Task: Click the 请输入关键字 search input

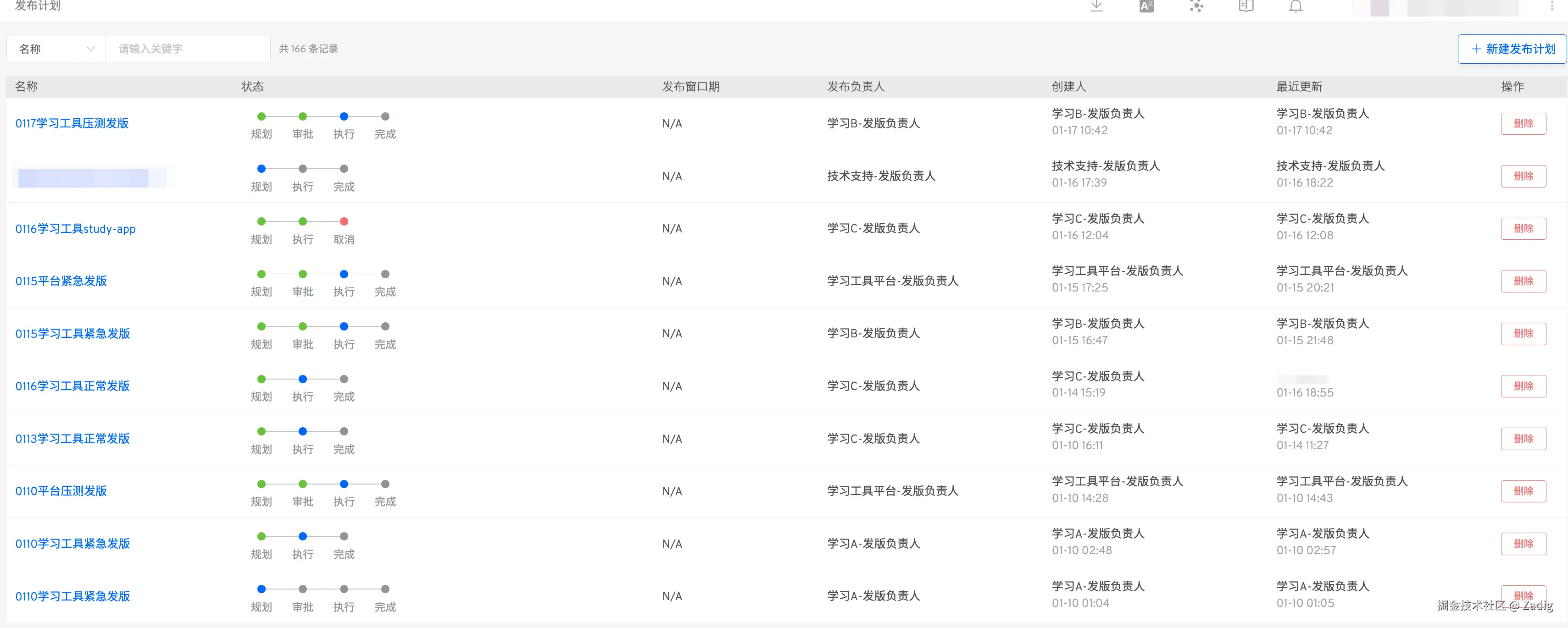Action: [188, 49]
